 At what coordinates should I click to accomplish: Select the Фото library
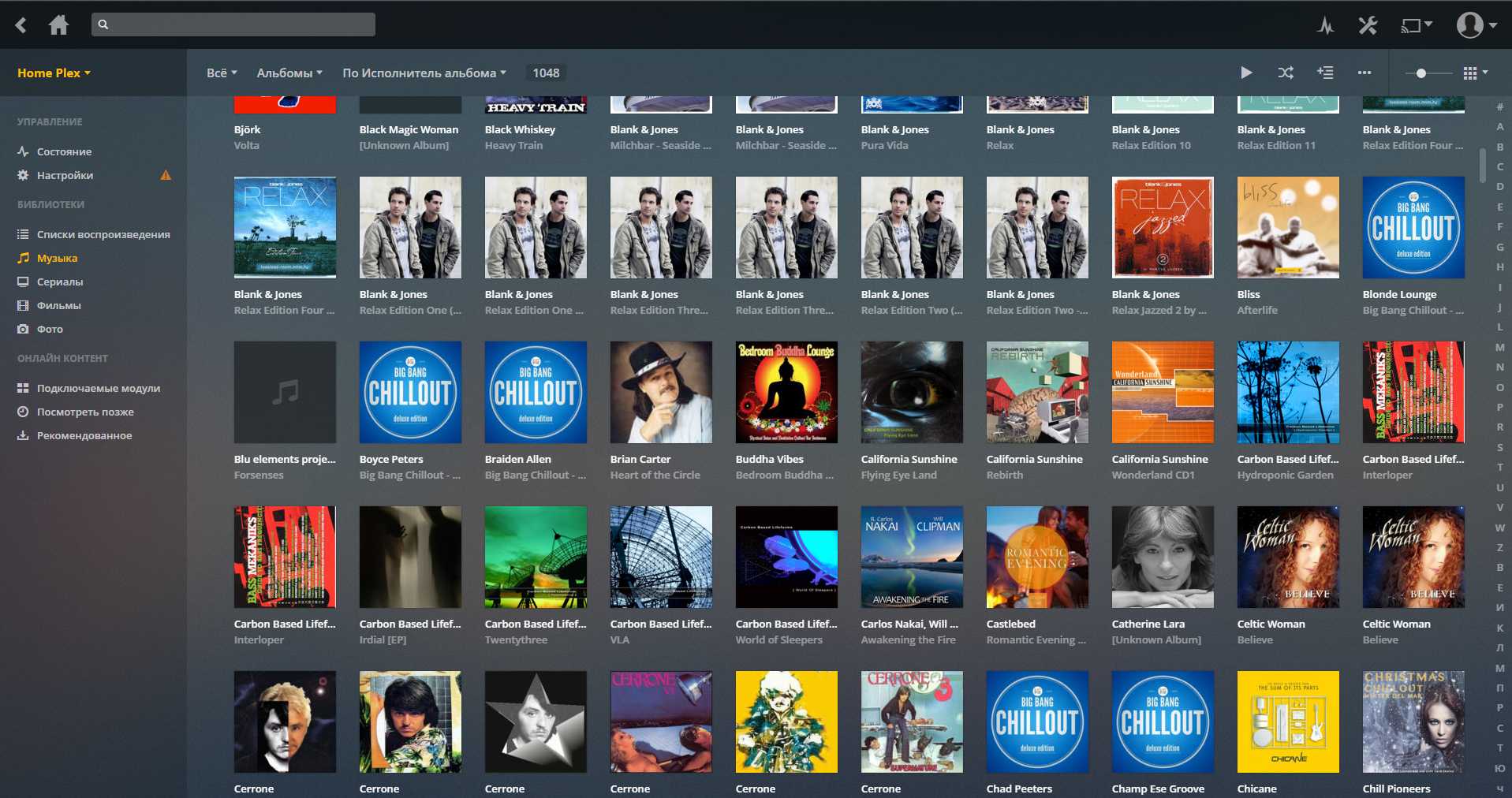(x=50, y=329)
